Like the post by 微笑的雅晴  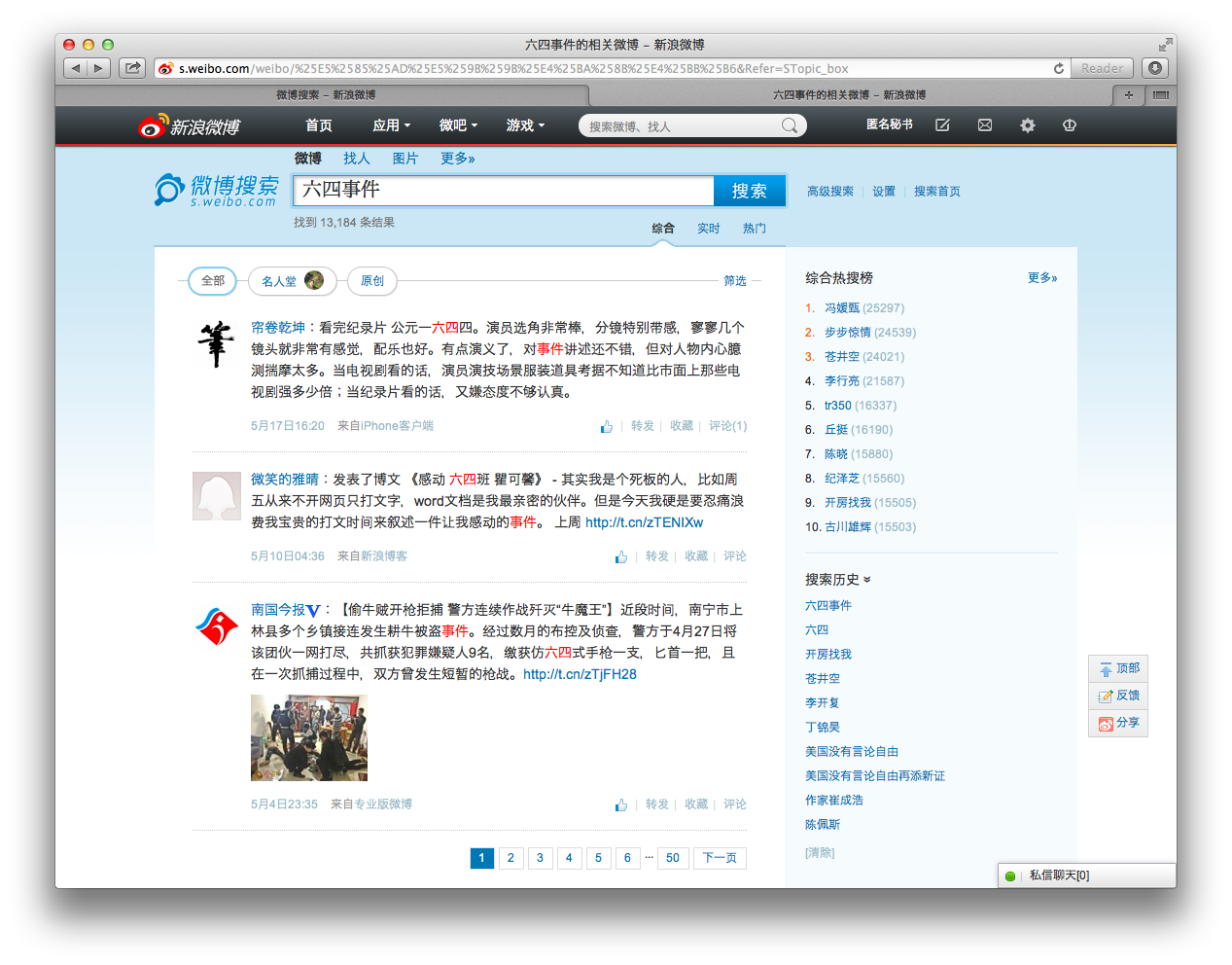click(621, 556)
